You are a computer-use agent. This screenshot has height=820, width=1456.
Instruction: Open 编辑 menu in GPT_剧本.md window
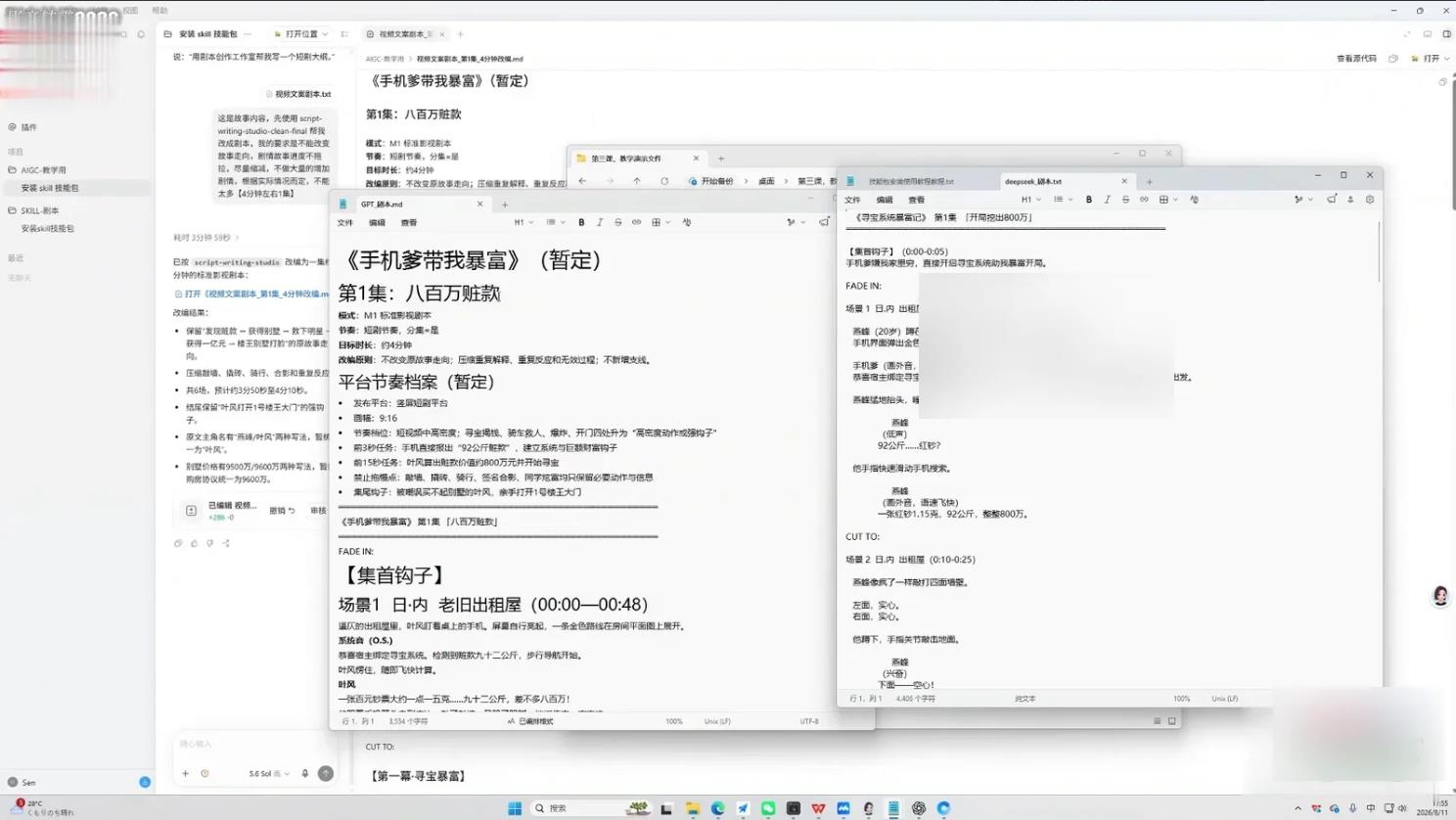tap(377, 223)
